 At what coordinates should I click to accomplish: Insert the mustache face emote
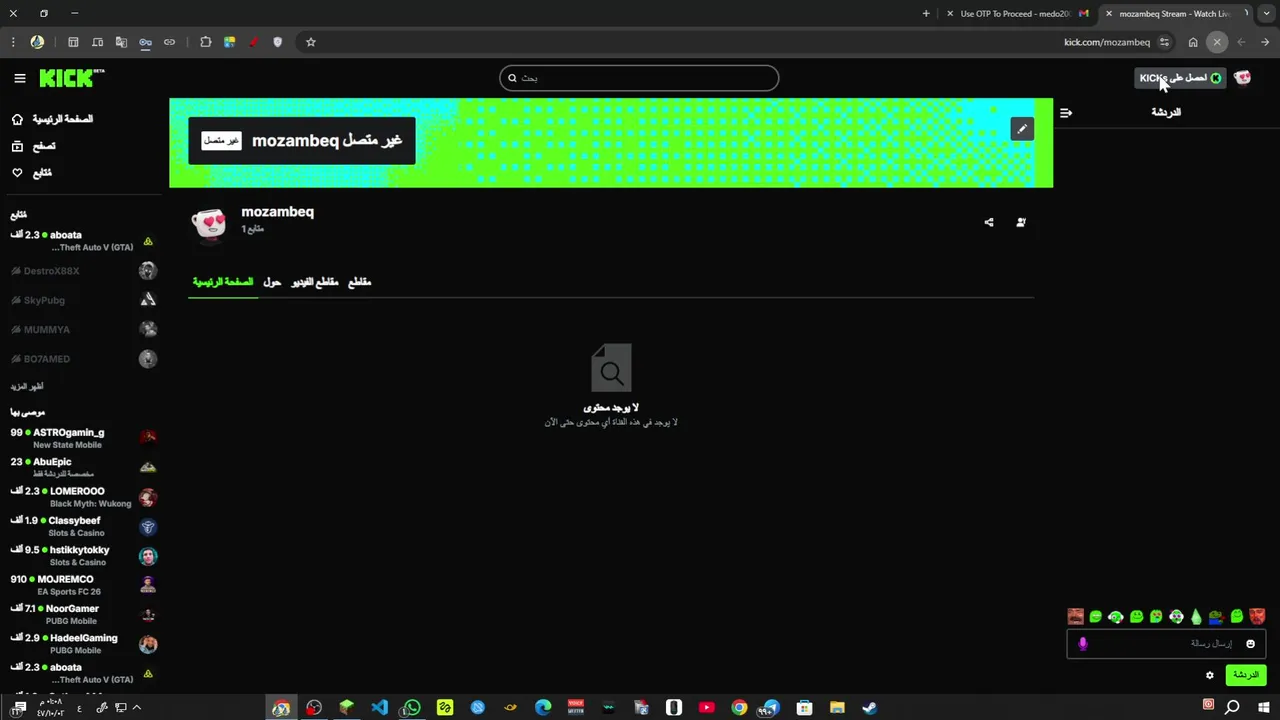(x=1076, y=617)
